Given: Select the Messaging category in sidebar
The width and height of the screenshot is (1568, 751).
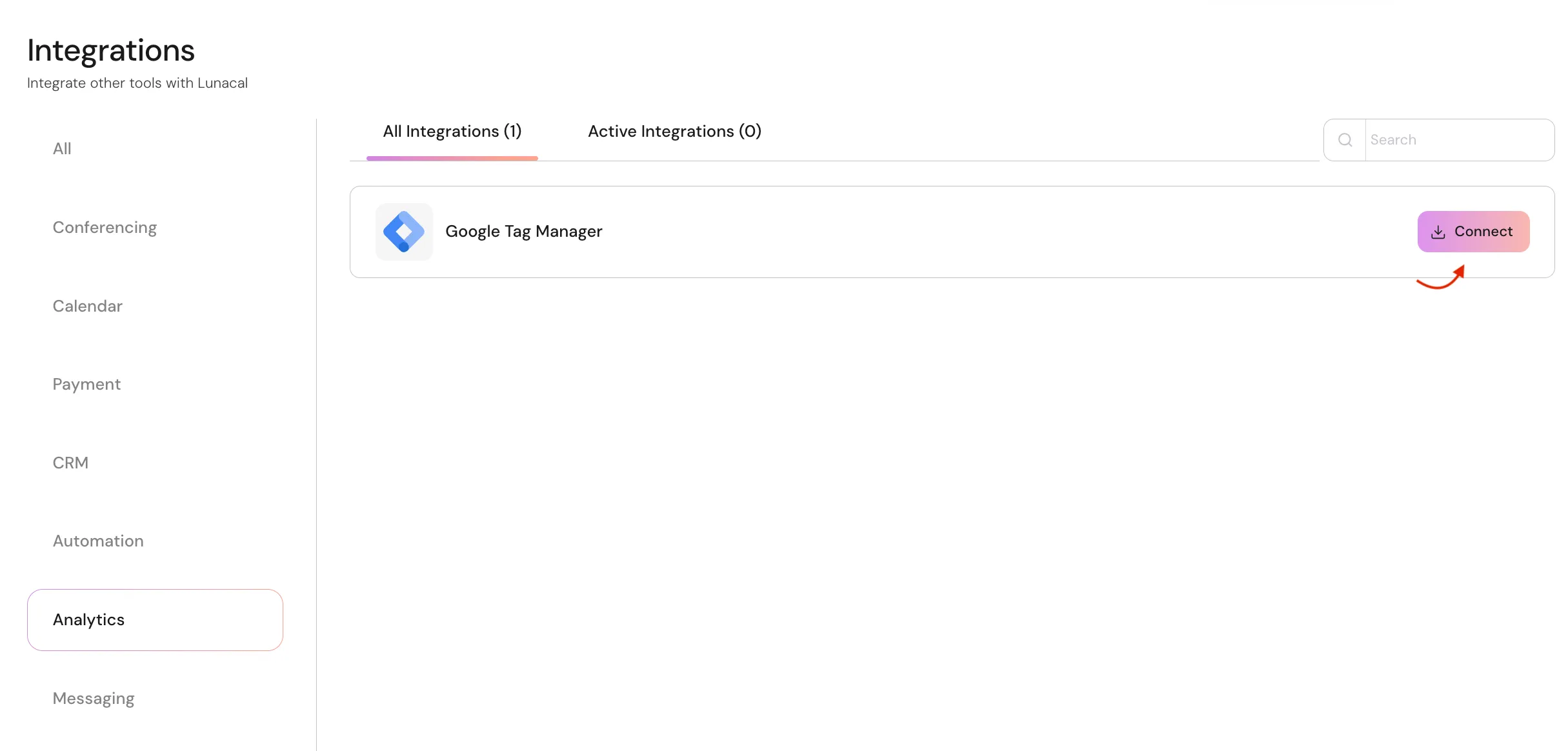Looking at the screenshot, I should pos(94,699).
